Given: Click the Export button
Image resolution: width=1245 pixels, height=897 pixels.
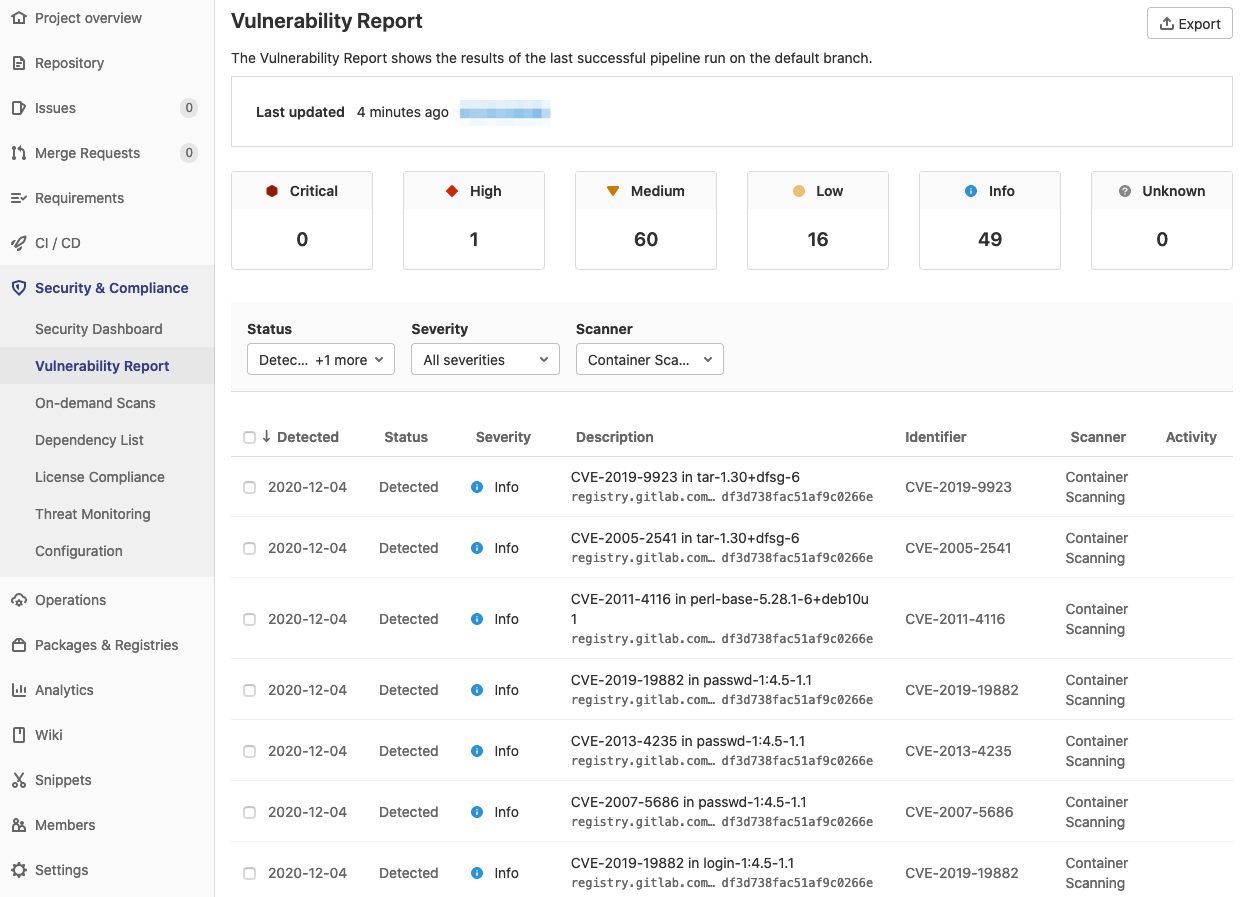Looking at the screenshot, I should coord(1189,24).
